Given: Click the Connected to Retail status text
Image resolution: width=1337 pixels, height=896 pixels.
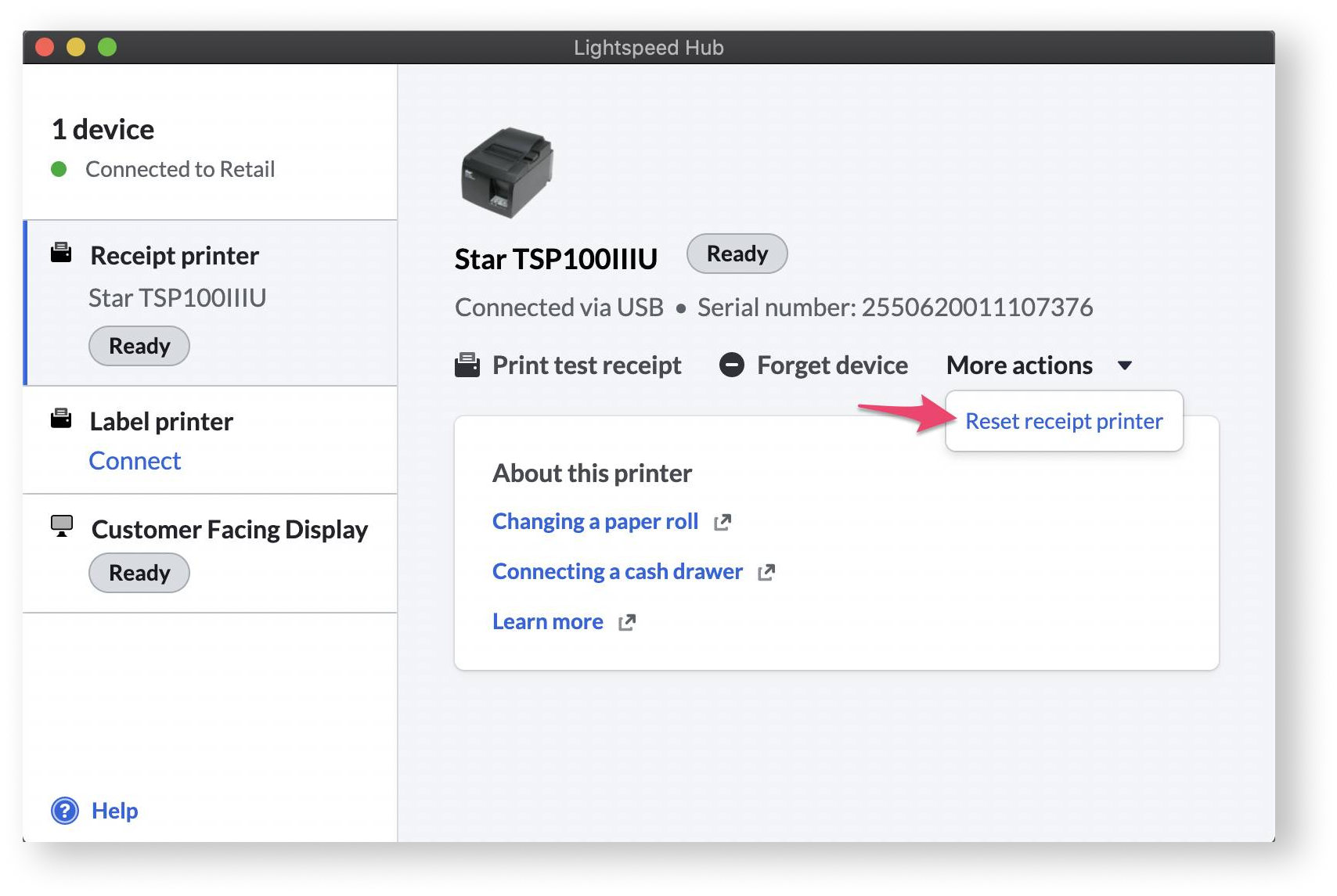Looking at the screenshot, I should click(x=180, y=169).
